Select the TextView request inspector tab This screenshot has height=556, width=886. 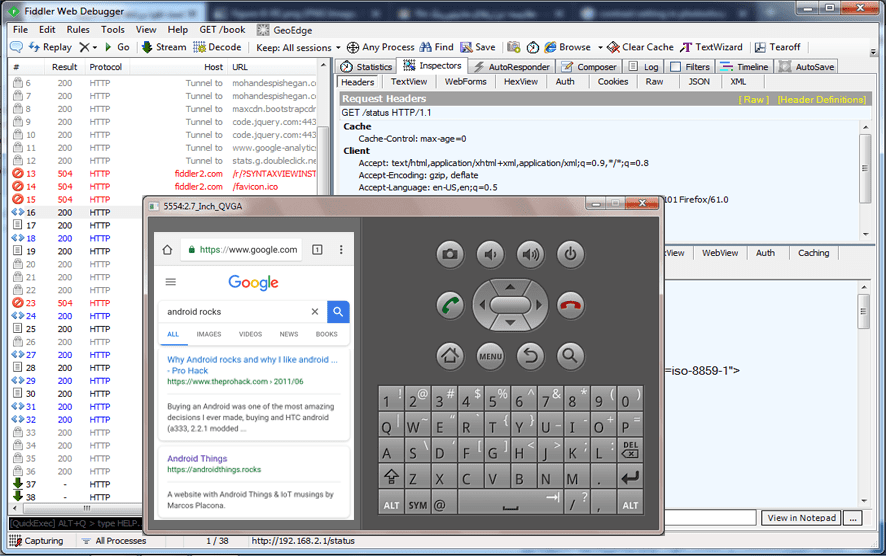click(409, 82)
